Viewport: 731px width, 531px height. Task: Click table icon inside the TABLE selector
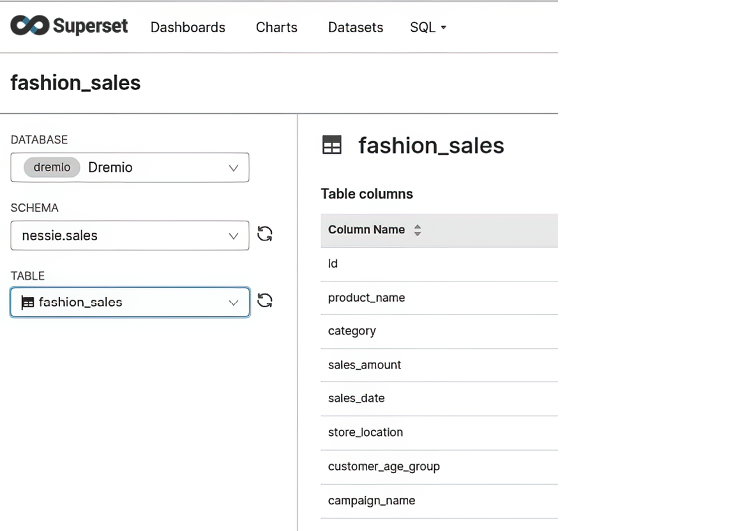pos(28,303)
